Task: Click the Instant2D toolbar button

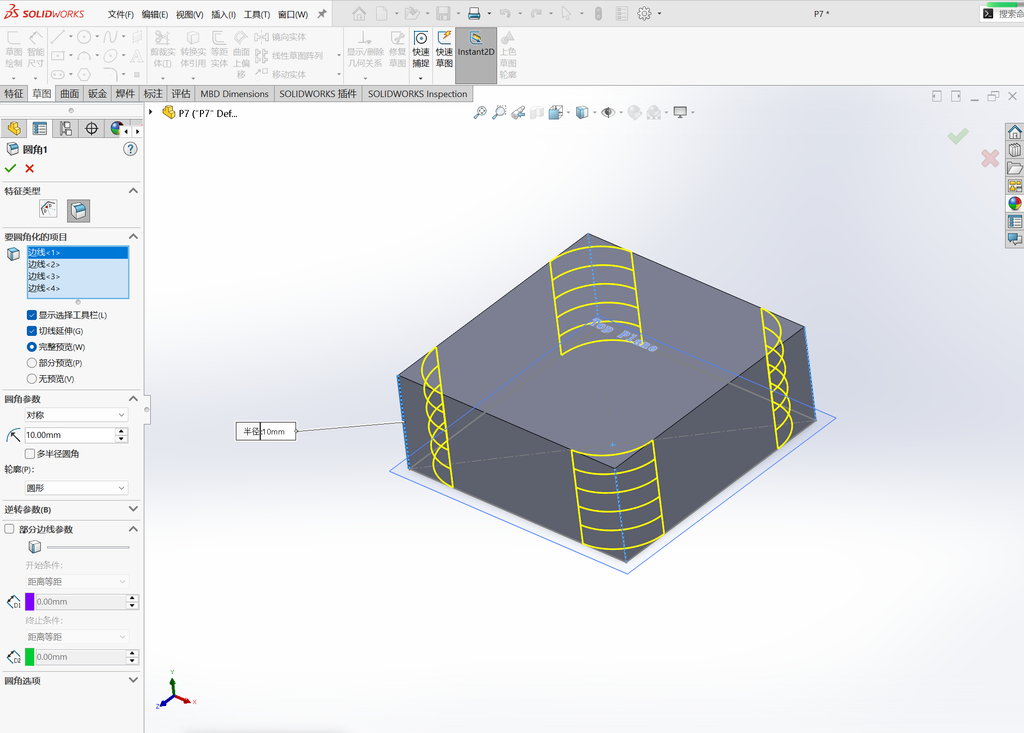Action: tap(476, 55)
